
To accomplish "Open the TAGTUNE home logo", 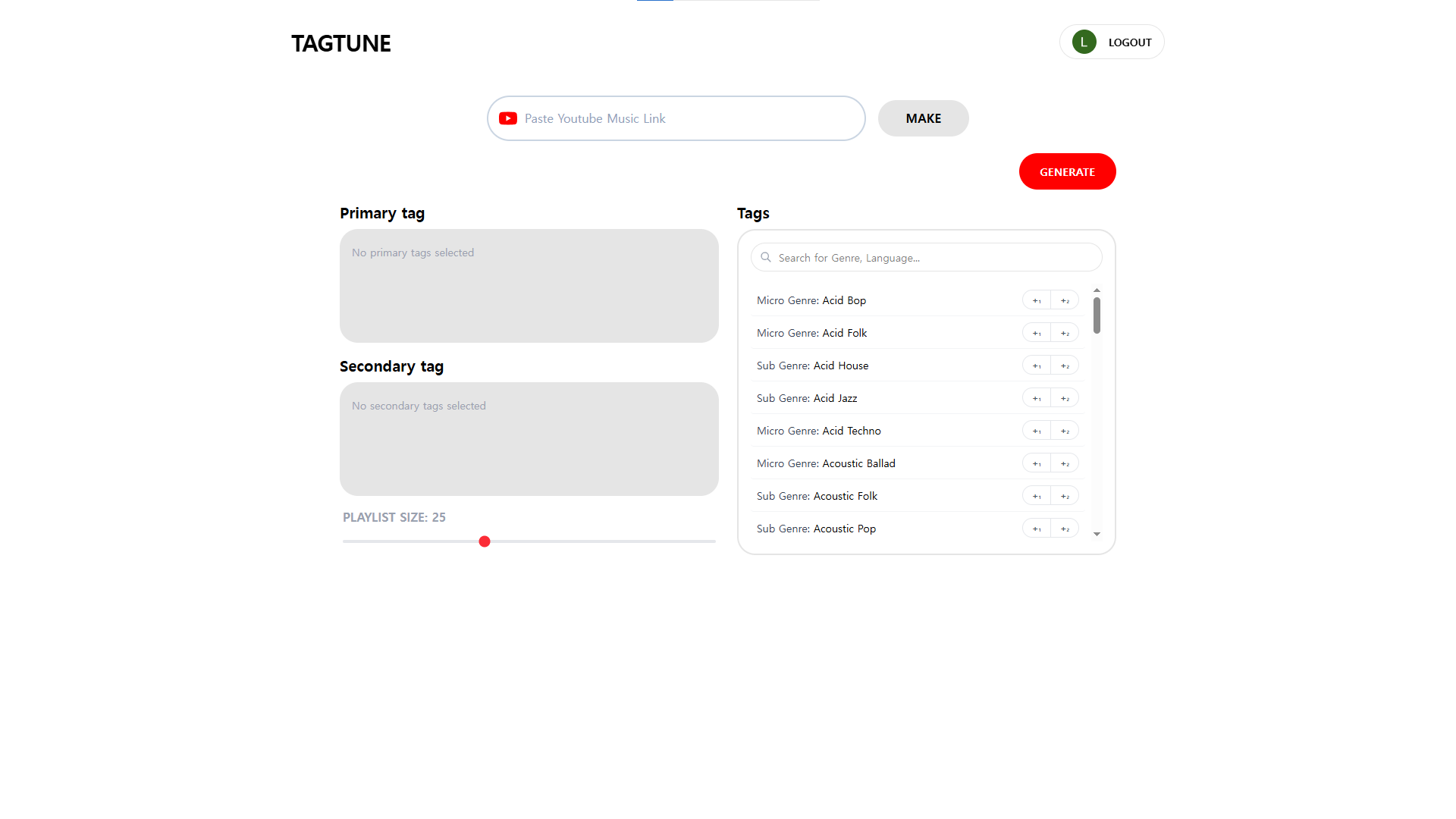I will point(341,43).
